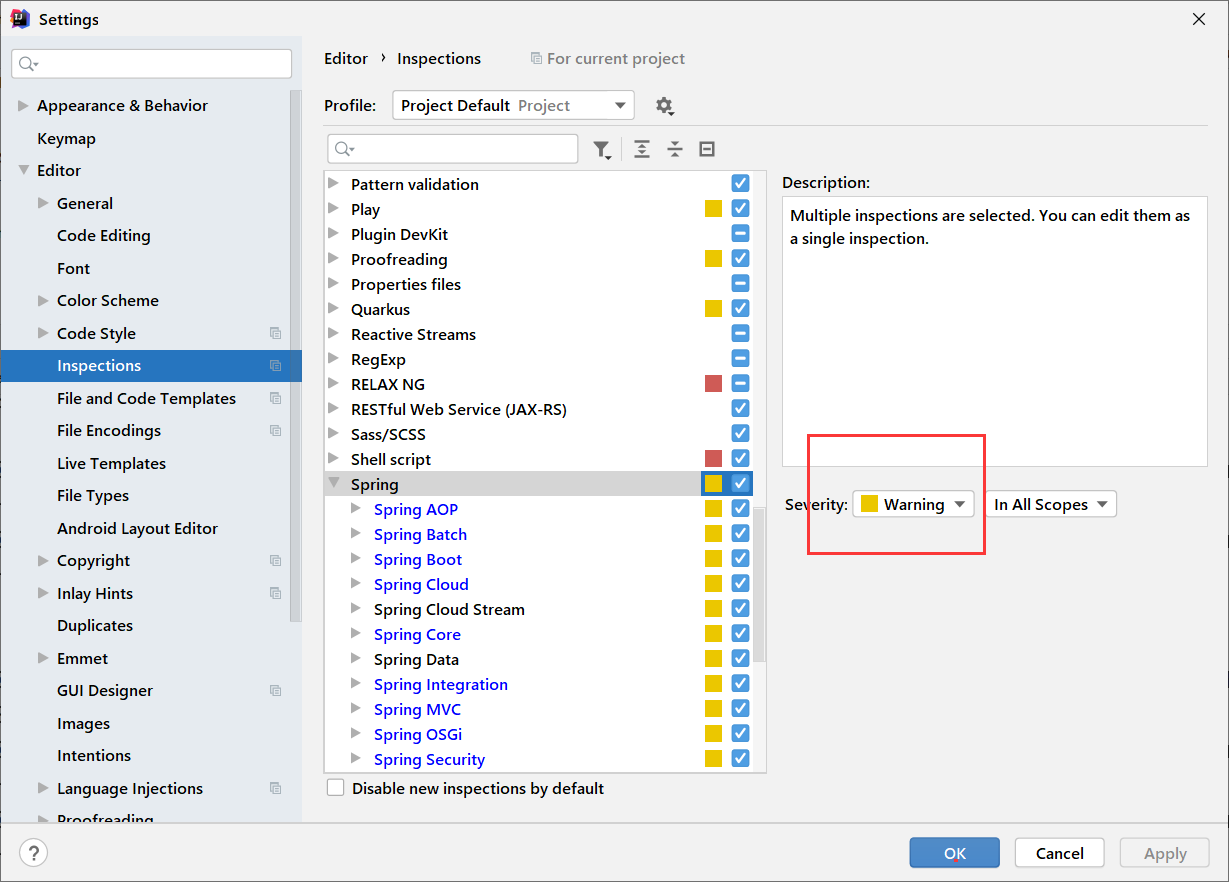This screenshot has height=882, width=1229.
Task: Click the red severity swatch for RELAX NG
Action: pos(713,384)
